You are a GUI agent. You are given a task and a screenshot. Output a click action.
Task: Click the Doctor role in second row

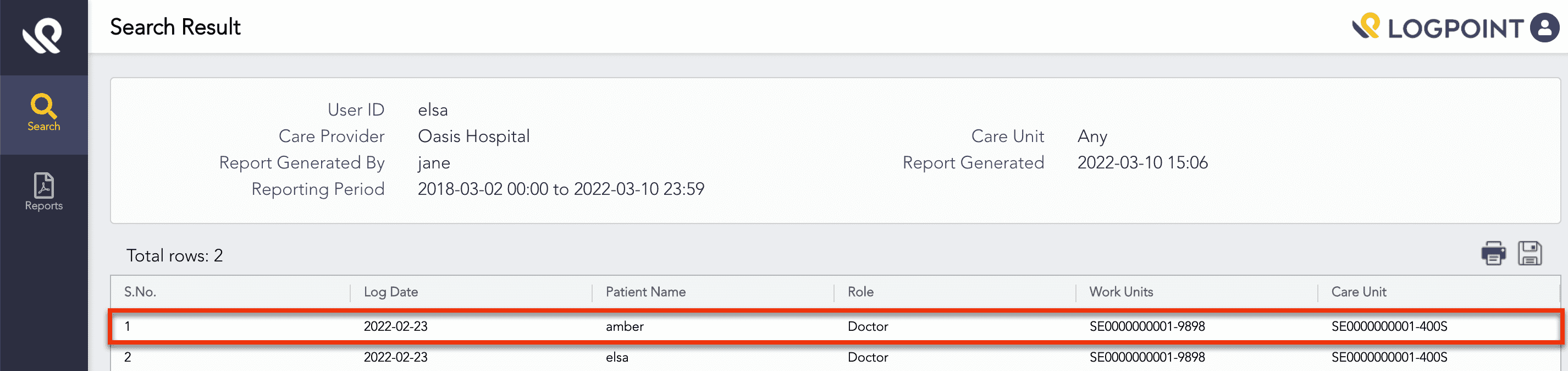click(x=868, y=358)
